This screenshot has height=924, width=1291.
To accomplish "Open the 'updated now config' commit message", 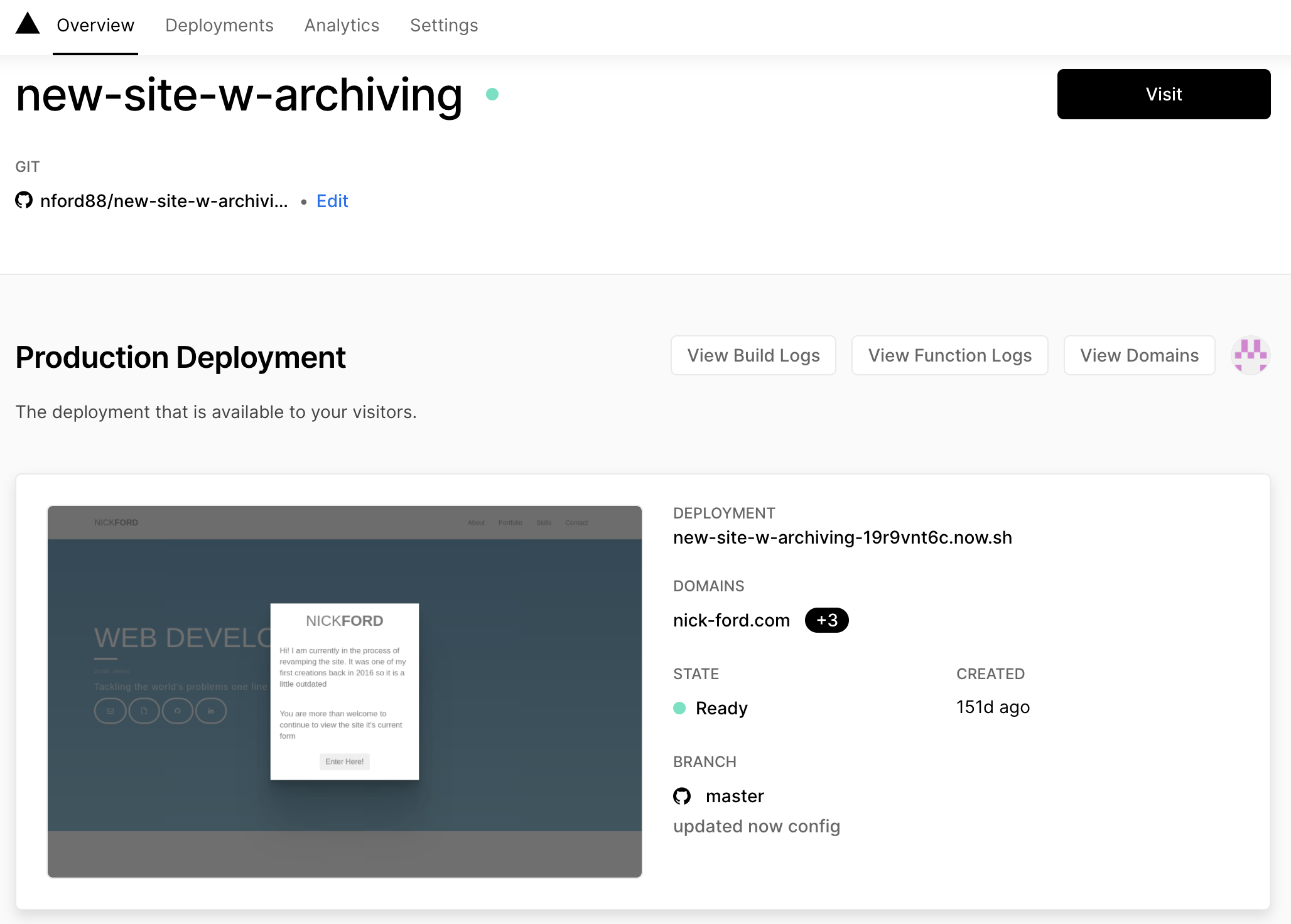I will click(757, 826).
